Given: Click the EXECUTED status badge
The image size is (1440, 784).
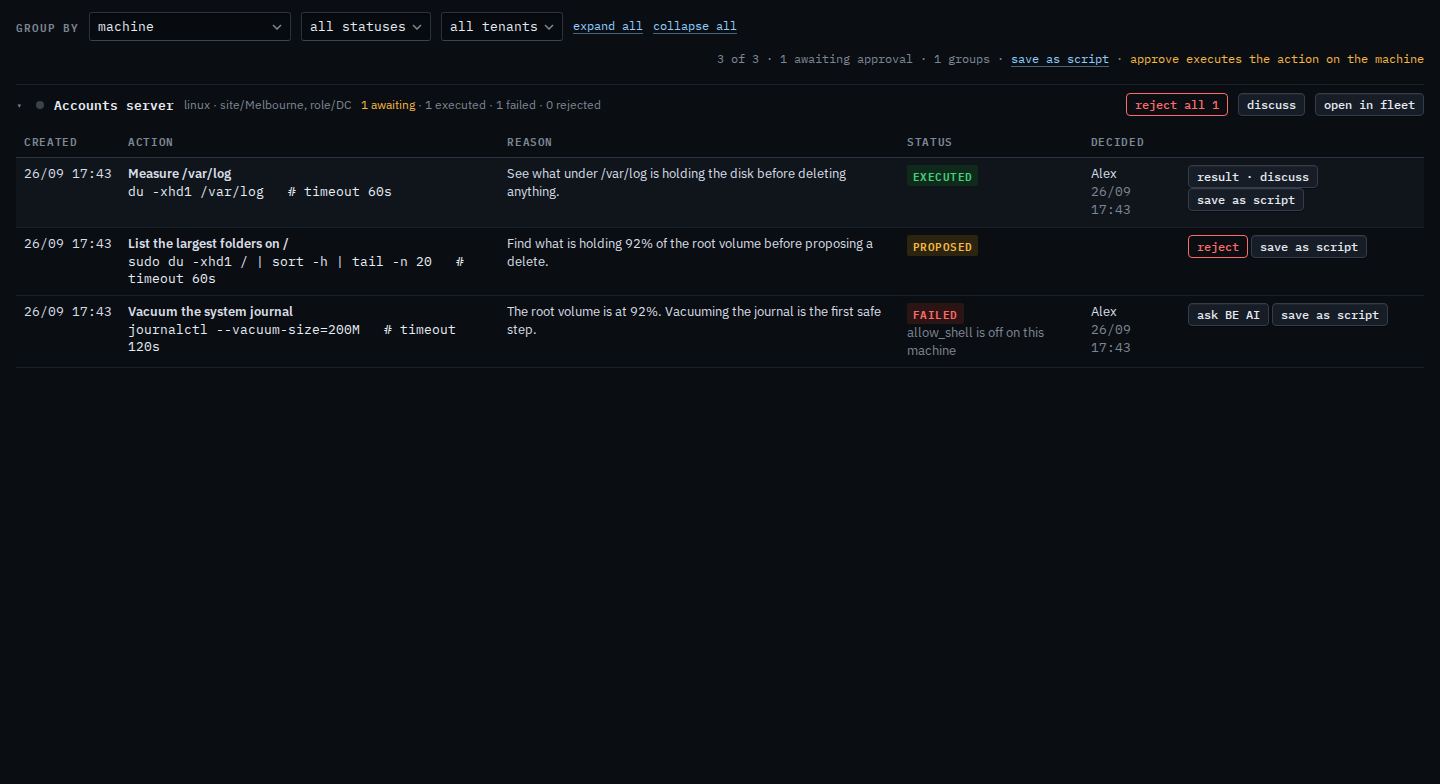Looking at the screenshot, I should (942, 177).
